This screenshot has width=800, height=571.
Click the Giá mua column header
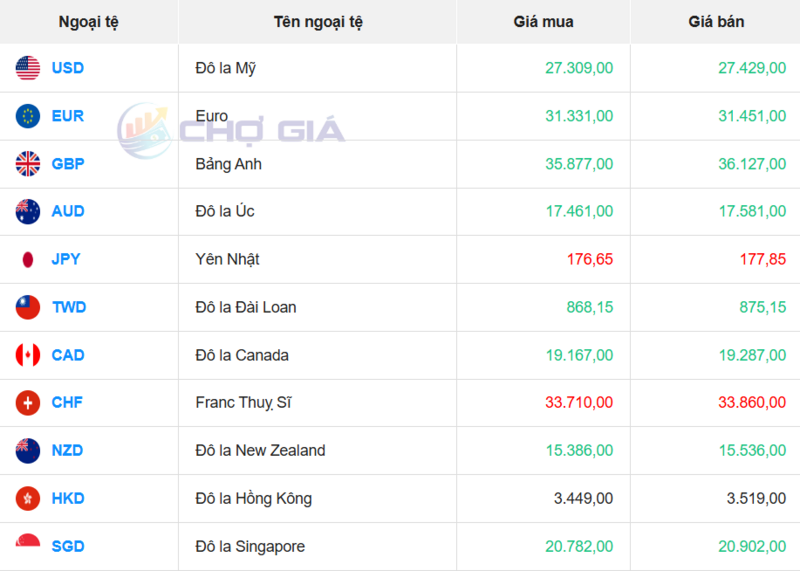tap(543, 22)
